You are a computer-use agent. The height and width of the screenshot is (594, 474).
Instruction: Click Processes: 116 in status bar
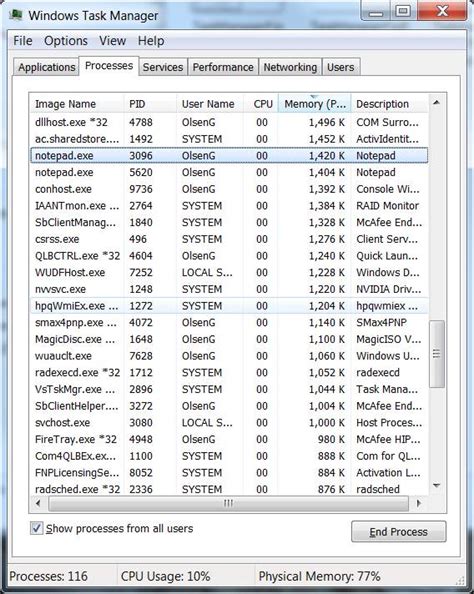[48, 576]
